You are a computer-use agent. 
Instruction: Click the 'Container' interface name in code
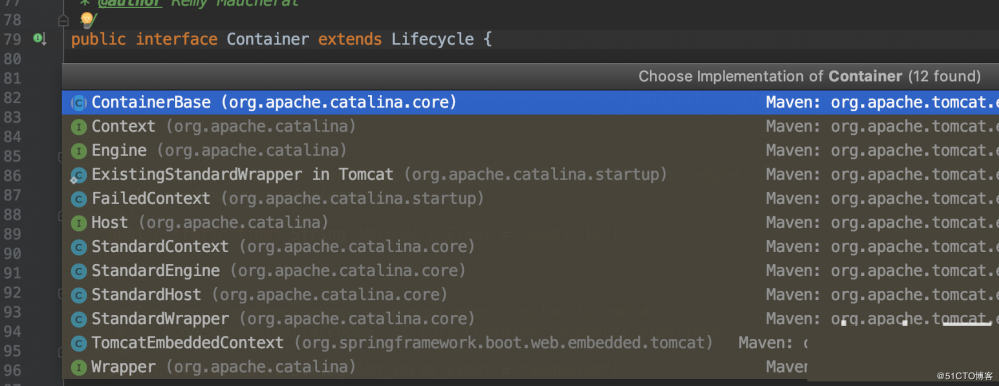click(268, 39)
